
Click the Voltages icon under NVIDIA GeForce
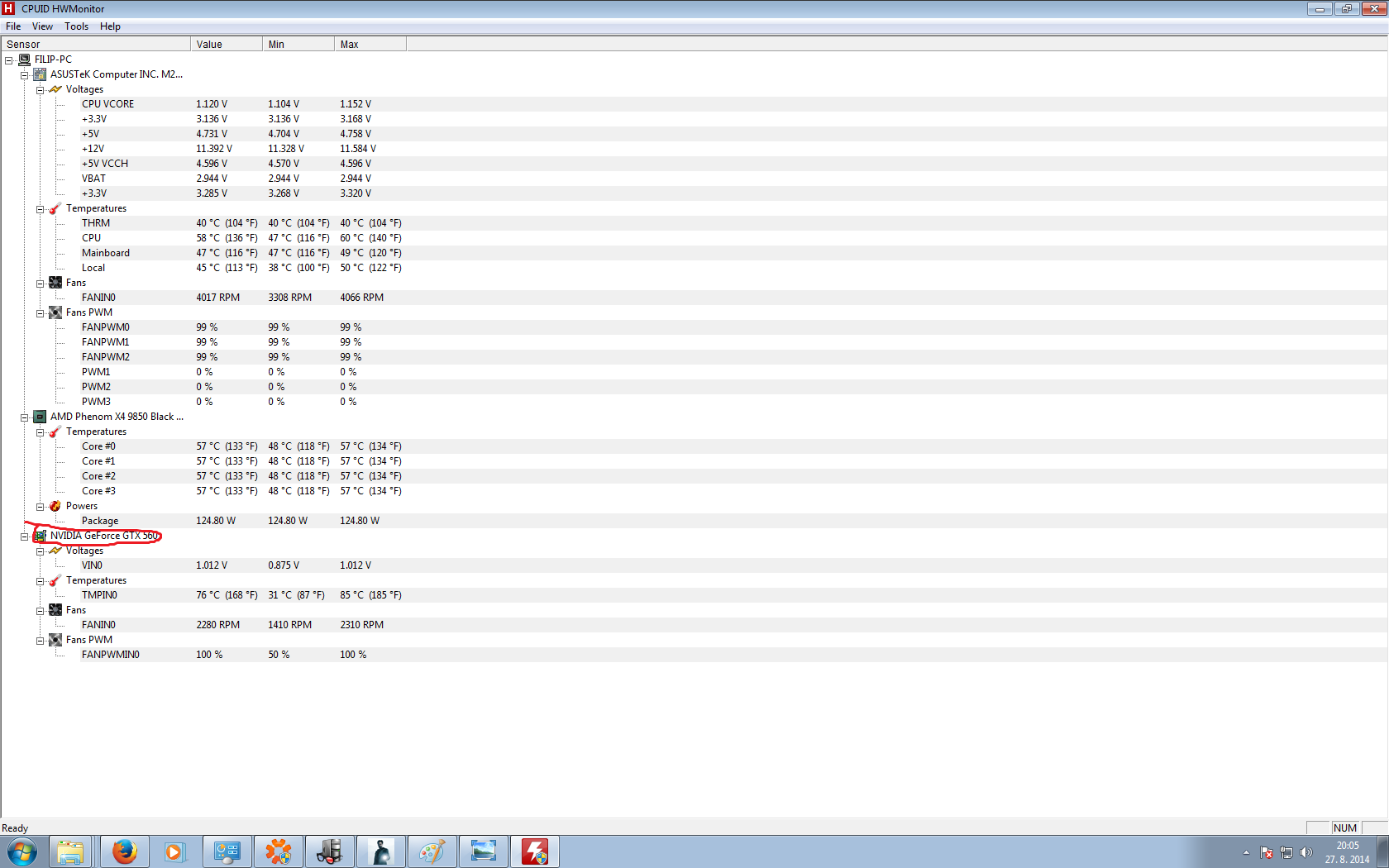[55, 551]
